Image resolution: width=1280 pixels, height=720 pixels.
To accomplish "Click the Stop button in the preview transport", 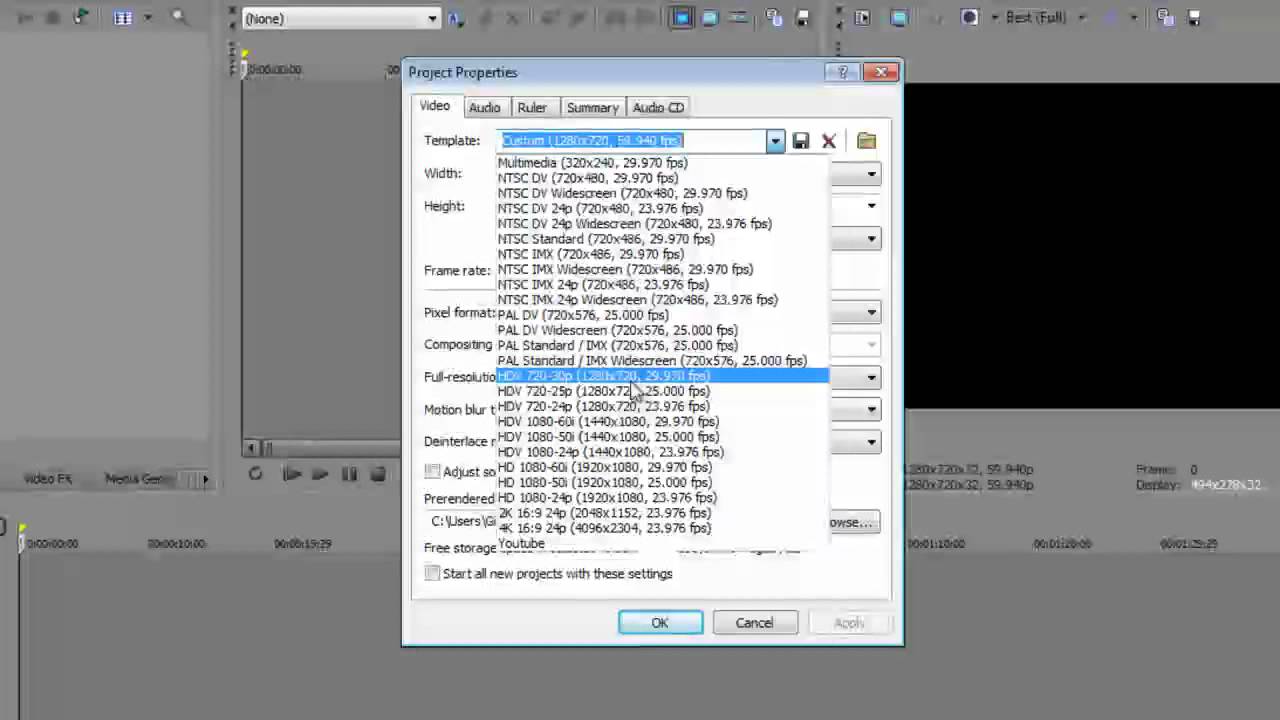I will 377,475.
